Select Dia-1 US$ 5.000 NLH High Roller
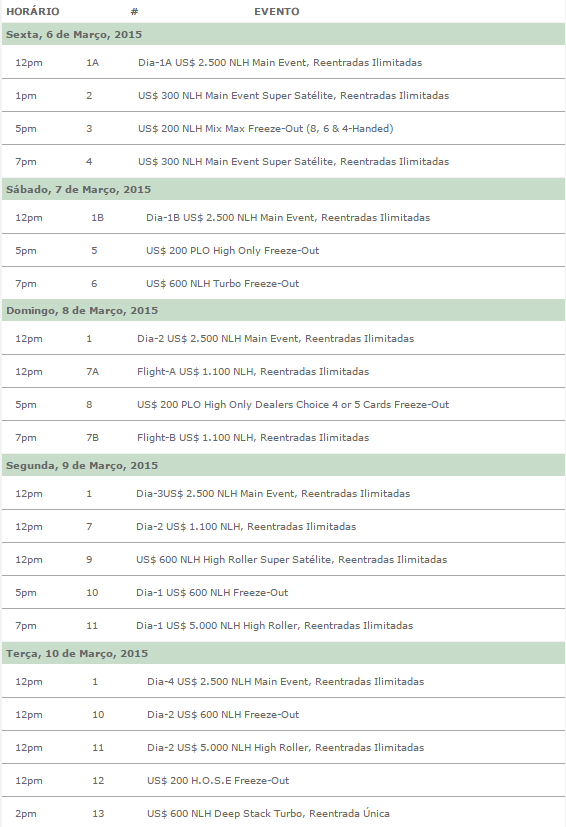 [x=274, y=626]
